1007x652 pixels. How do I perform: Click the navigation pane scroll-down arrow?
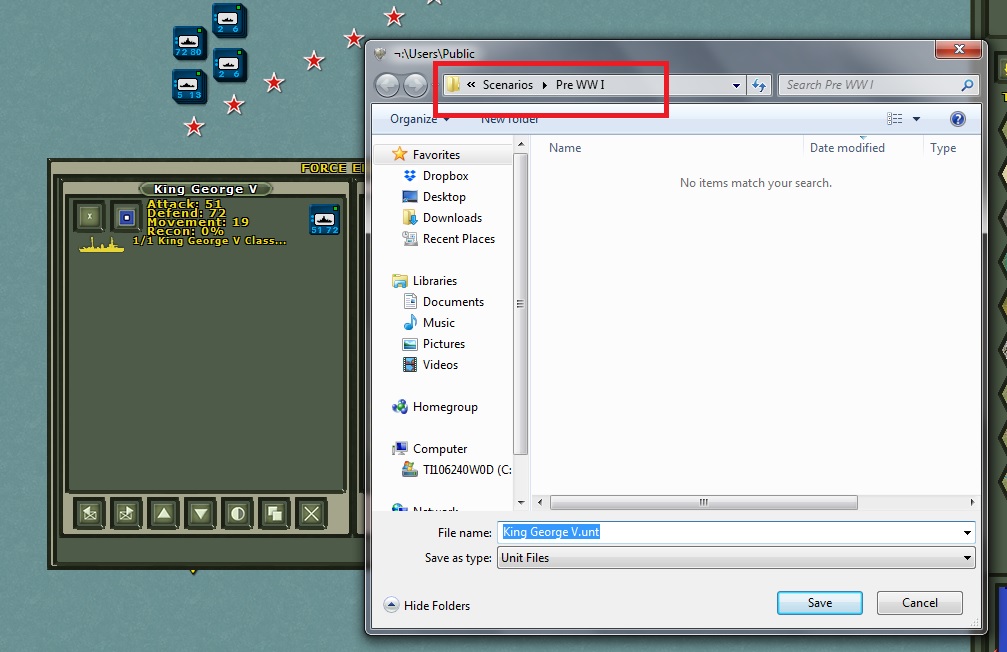(x=521, y=502)
